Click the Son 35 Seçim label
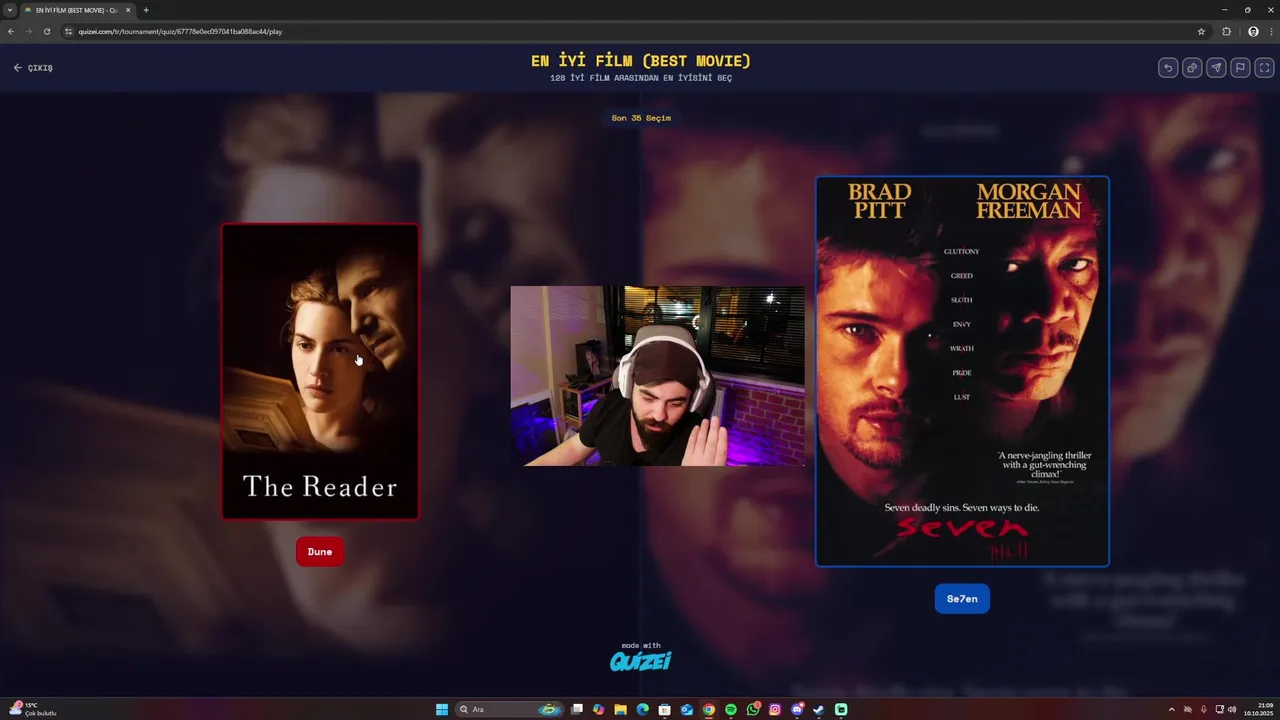Screen dimensions: 1280x720 click(641, 118)
